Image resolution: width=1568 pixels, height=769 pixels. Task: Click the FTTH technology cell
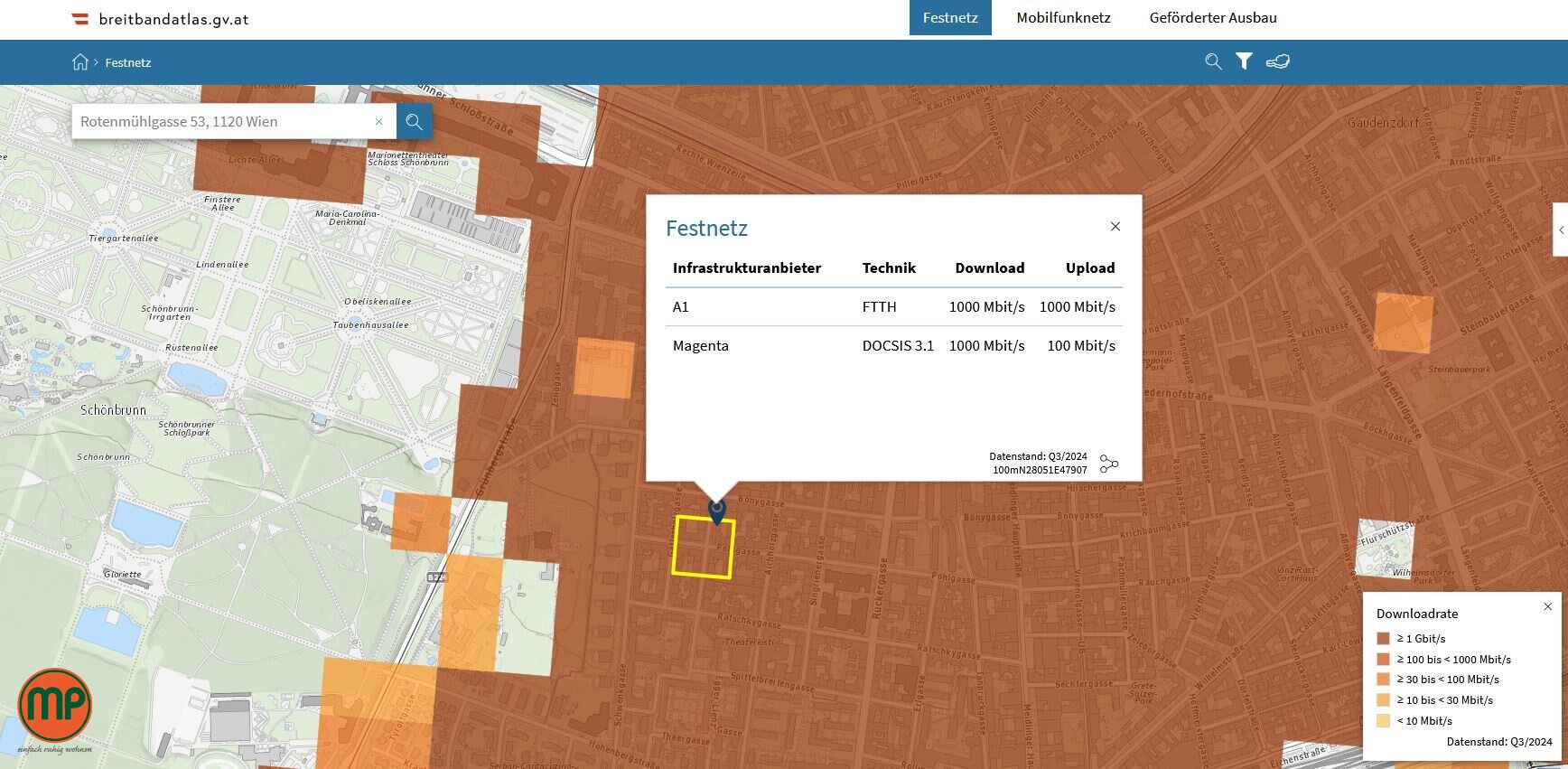pyautogui.click(x=880, y=307)
